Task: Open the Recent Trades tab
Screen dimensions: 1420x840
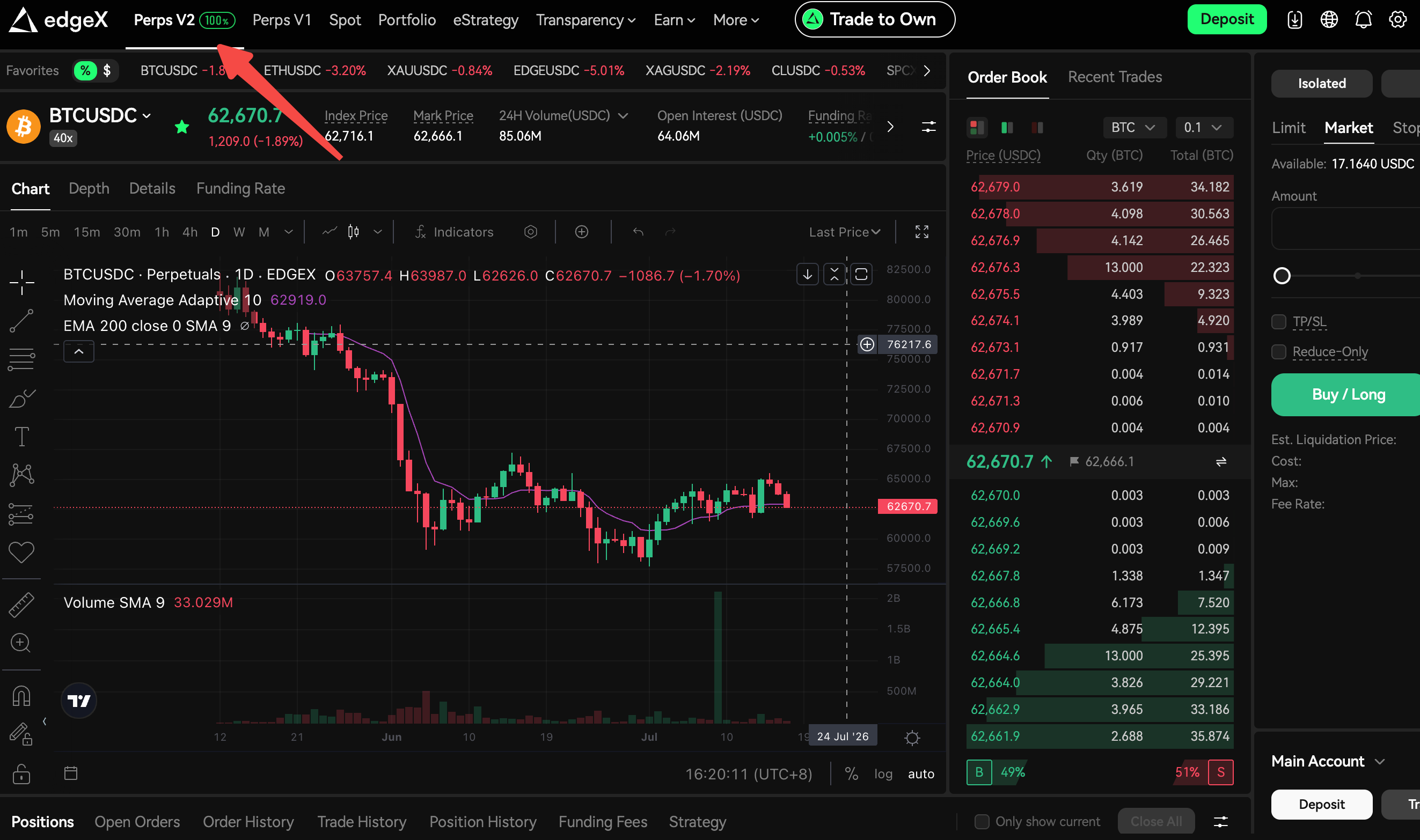Action: pos(1114,77)
